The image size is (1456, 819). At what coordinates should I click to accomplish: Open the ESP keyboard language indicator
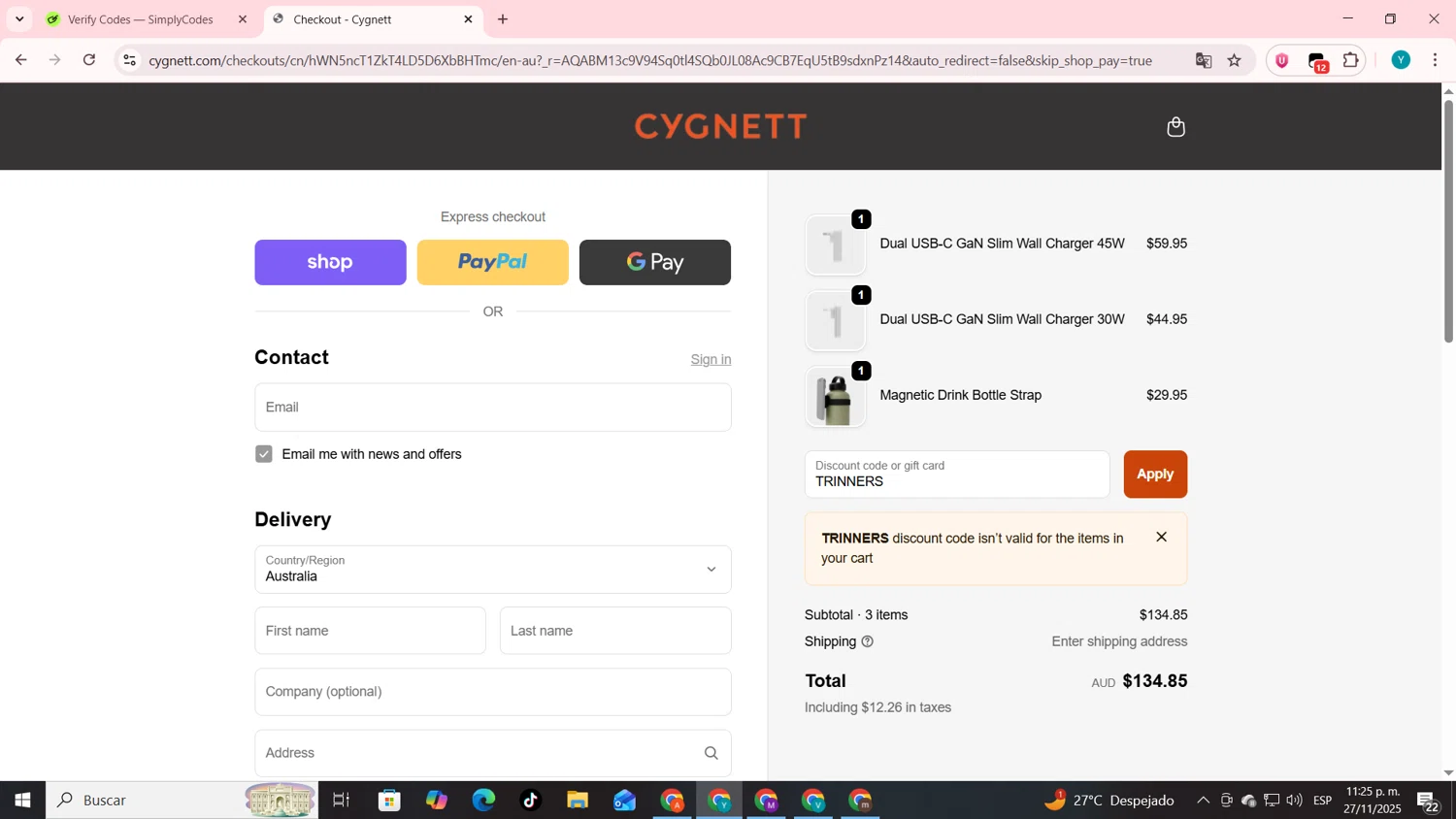[1322, 801]
